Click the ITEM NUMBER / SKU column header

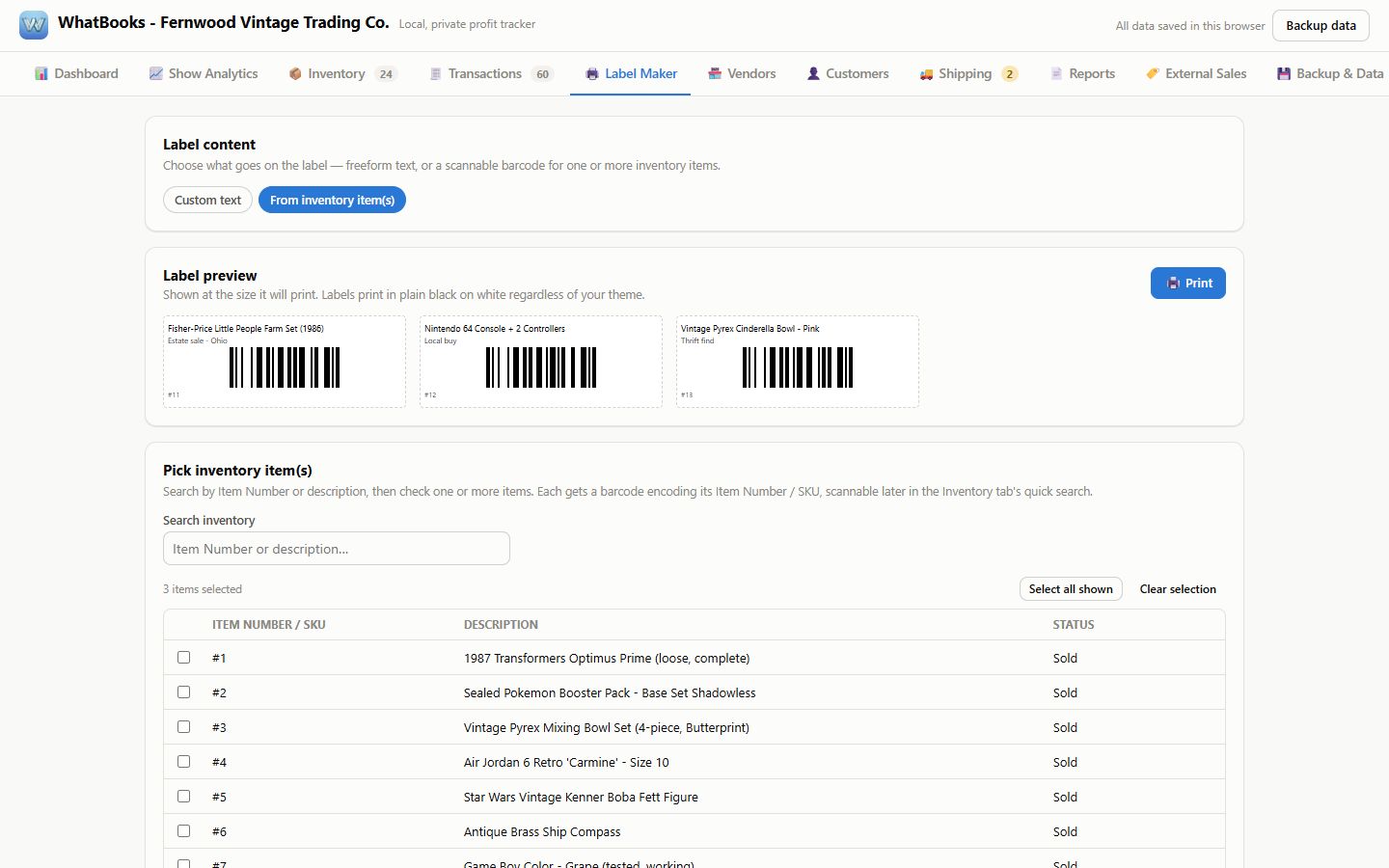(x=269, y=624)
